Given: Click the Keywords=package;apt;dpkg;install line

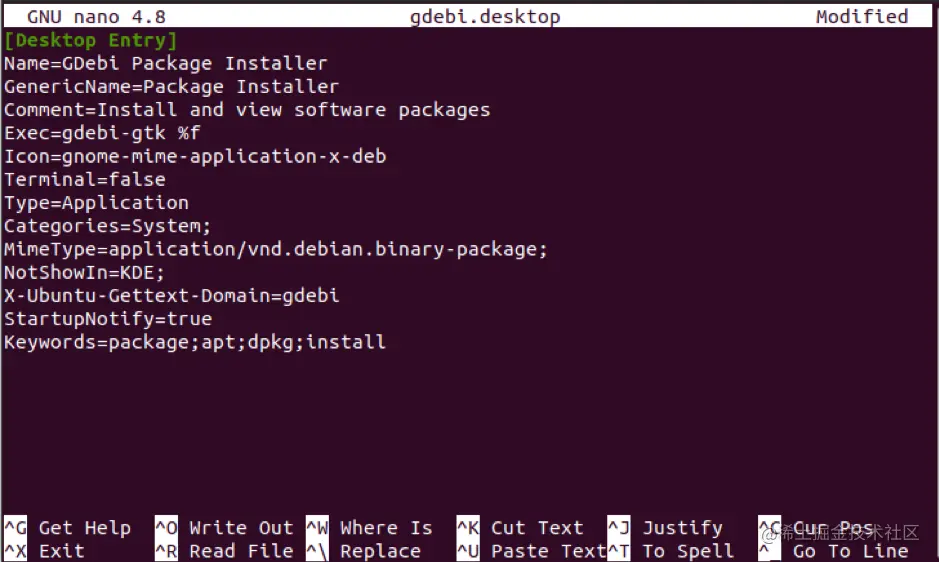Looking at the screenshot, I should point(195,342).
